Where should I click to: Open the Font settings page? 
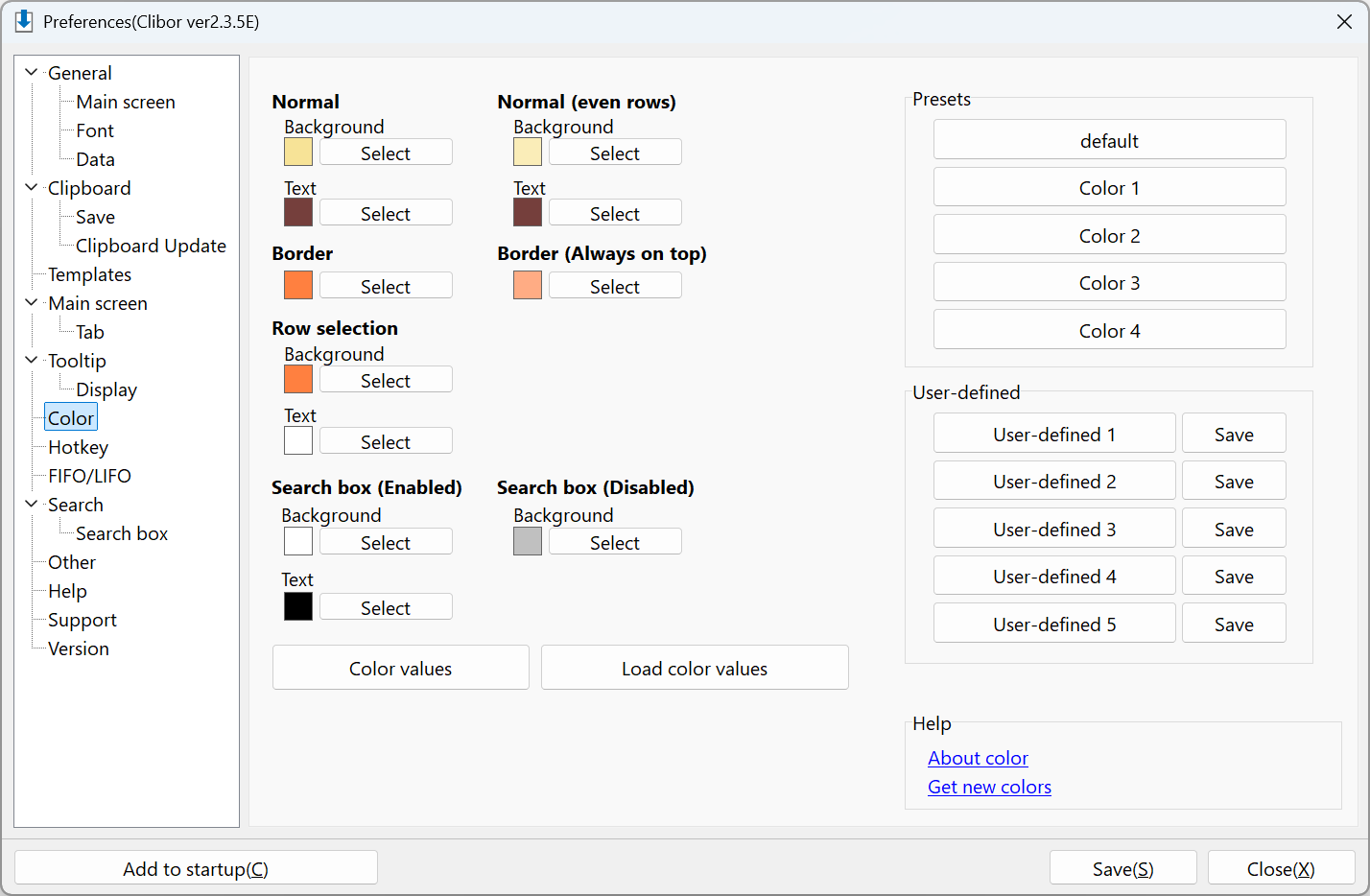pos(95,130)
